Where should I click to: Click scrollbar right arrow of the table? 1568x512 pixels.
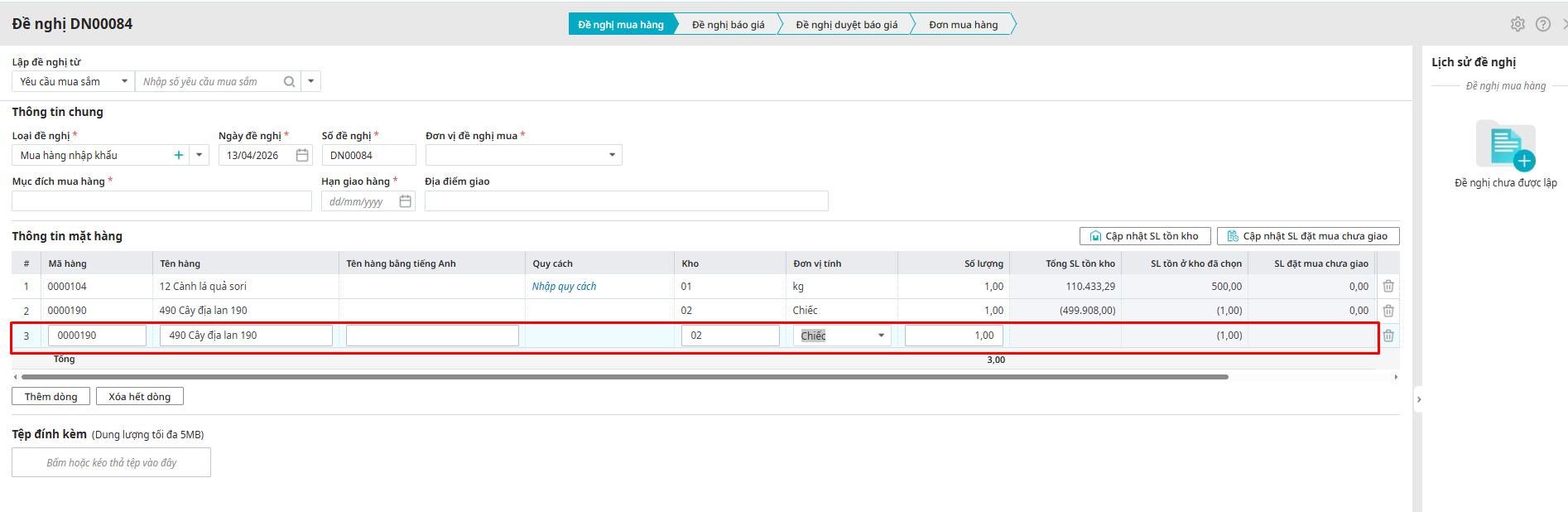(1396, 377)
